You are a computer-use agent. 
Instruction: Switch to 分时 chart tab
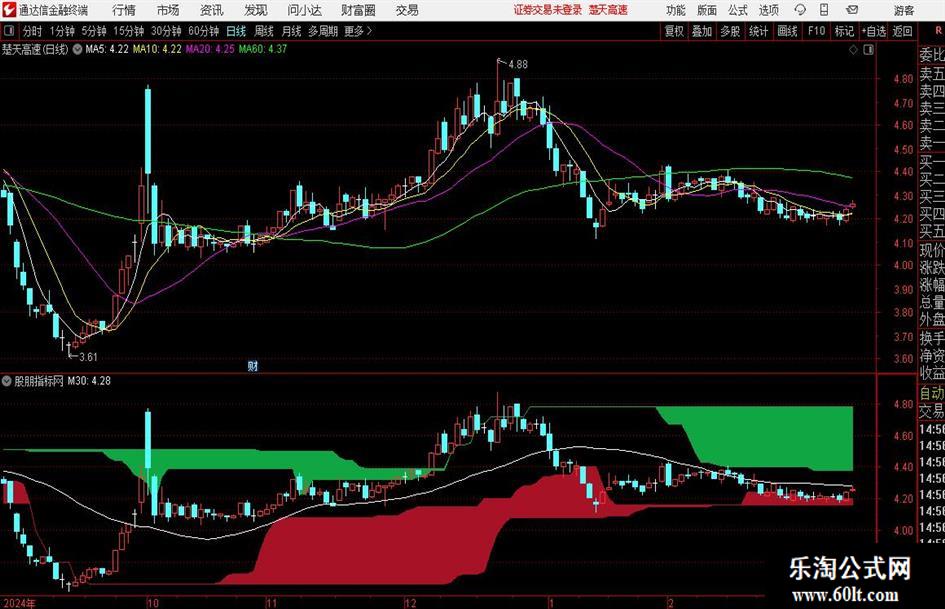(32, 31)
